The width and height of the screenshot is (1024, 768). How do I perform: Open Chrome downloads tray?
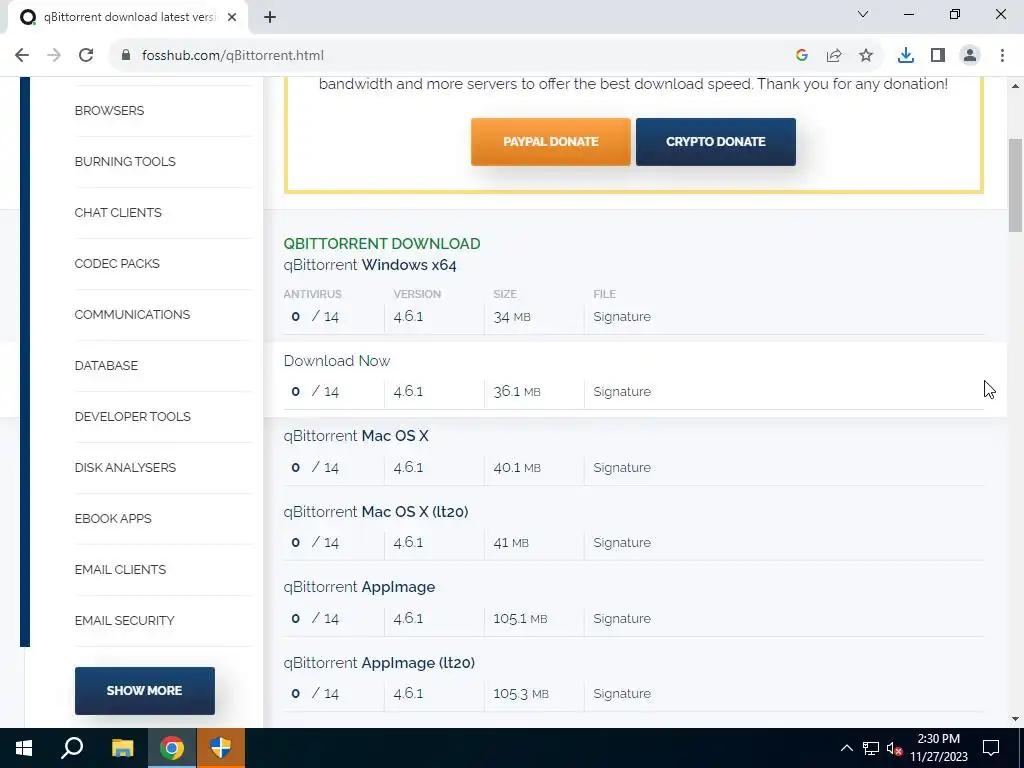906,56
